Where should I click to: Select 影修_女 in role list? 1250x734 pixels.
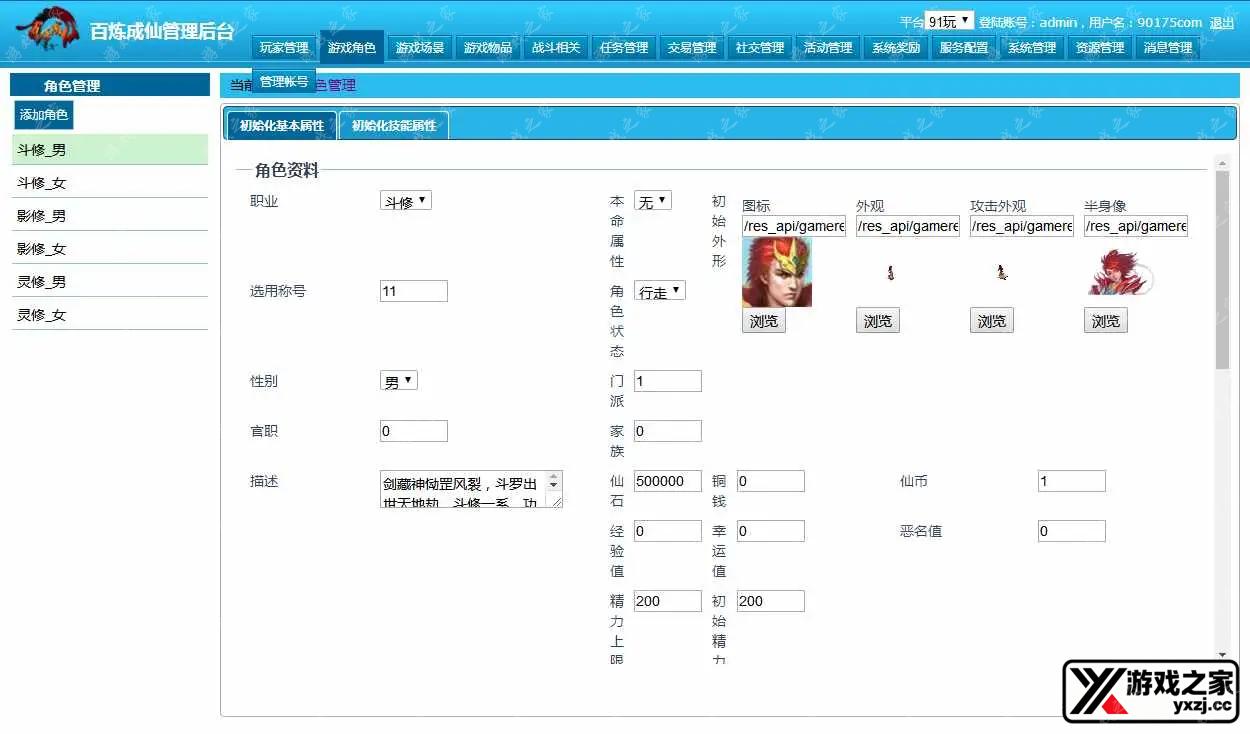point(42,249)
